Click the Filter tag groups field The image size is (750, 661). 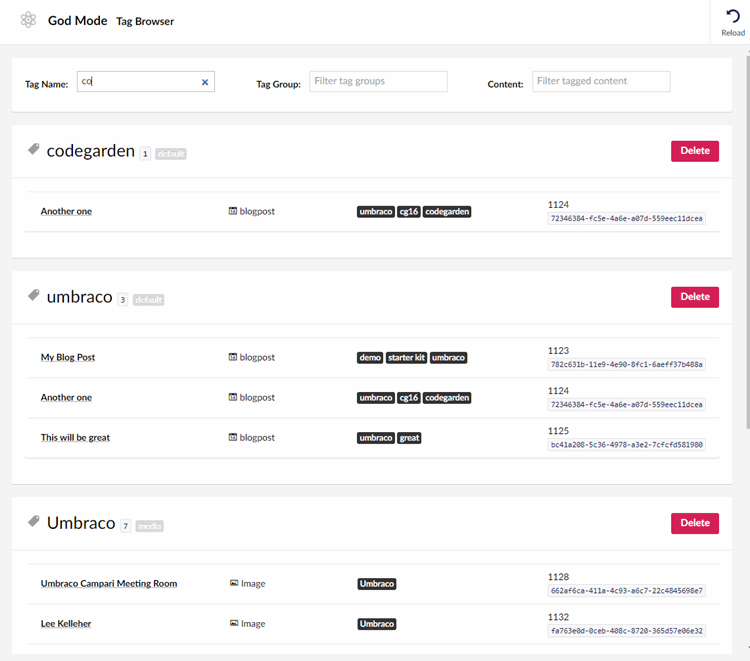(378, 81)
